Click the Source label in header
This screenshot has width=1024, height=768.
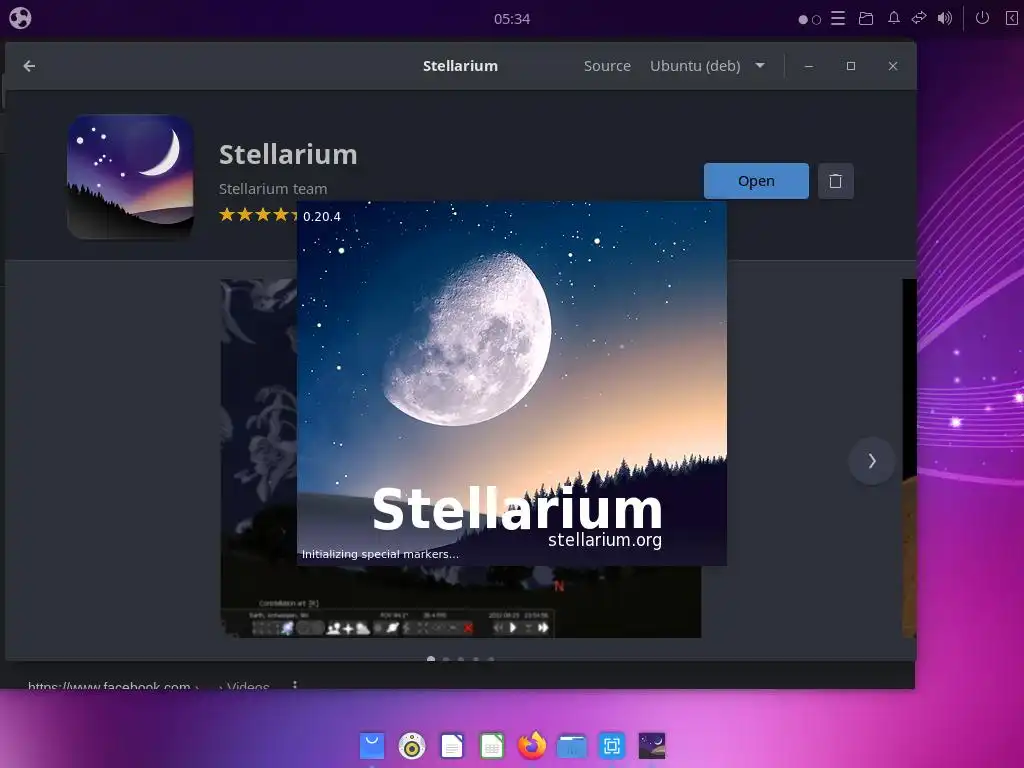[x=607, y=66]
